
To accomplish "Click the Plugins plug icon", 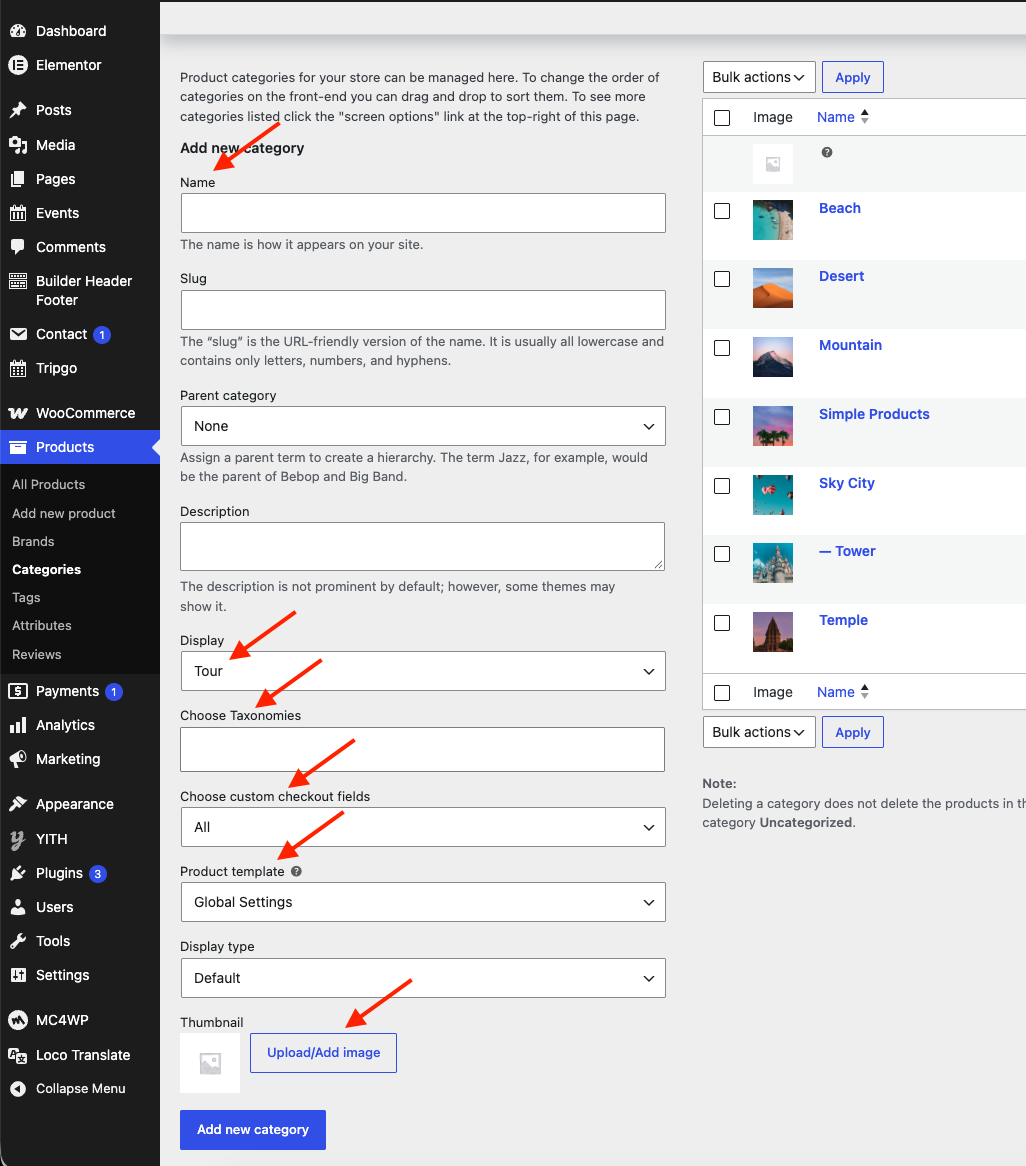I will pos(18,873).
